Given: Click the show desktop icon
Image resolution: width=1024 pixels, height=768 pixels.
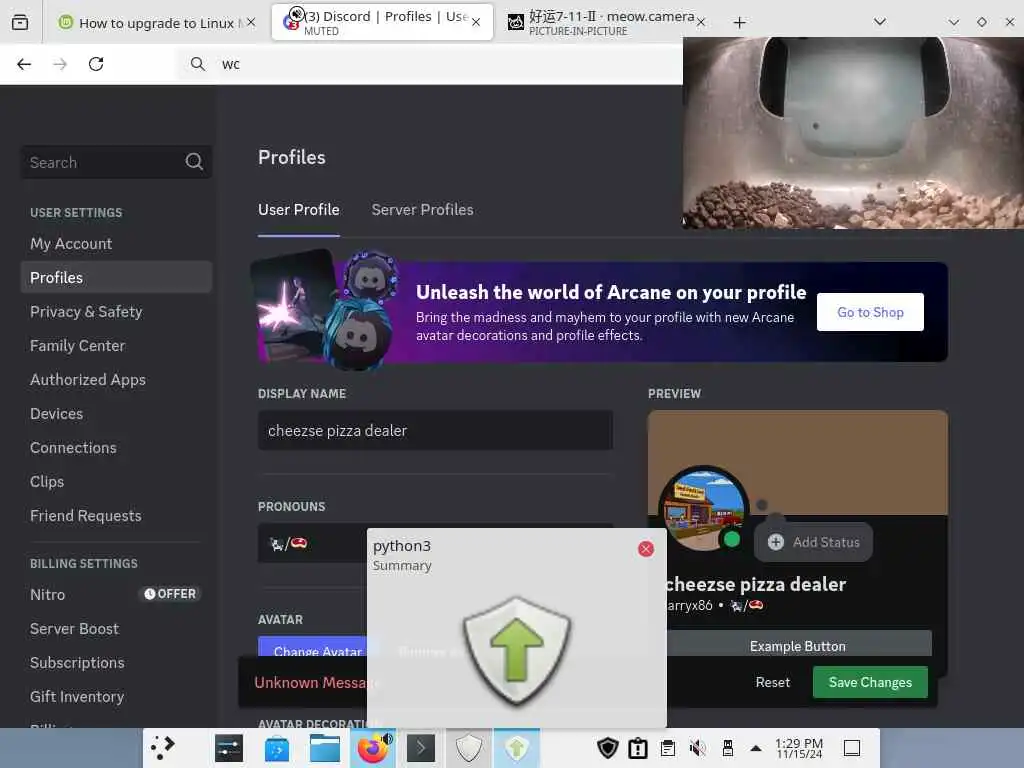Looking at the screenshot, I should pos(852,748).
